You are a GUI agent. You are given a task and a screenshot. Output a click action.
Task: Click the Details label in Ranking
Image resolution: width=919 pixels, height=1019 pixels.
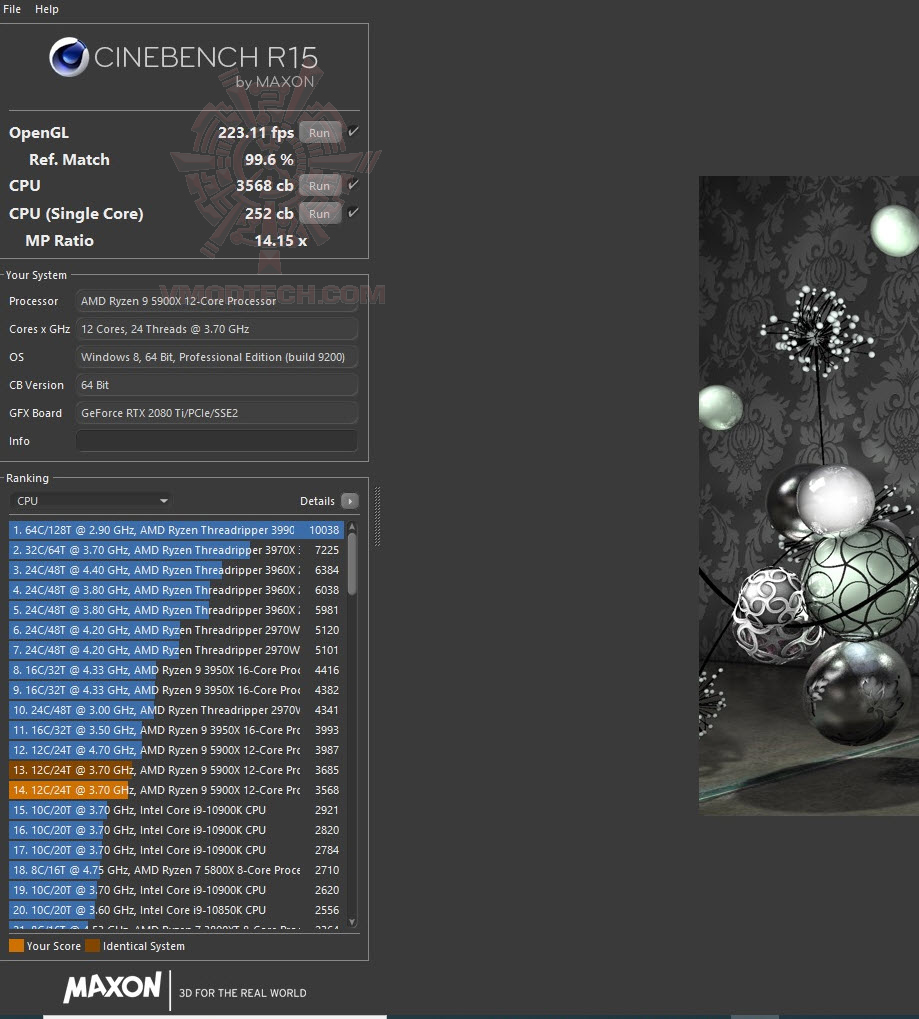click(x=317, y=501)
